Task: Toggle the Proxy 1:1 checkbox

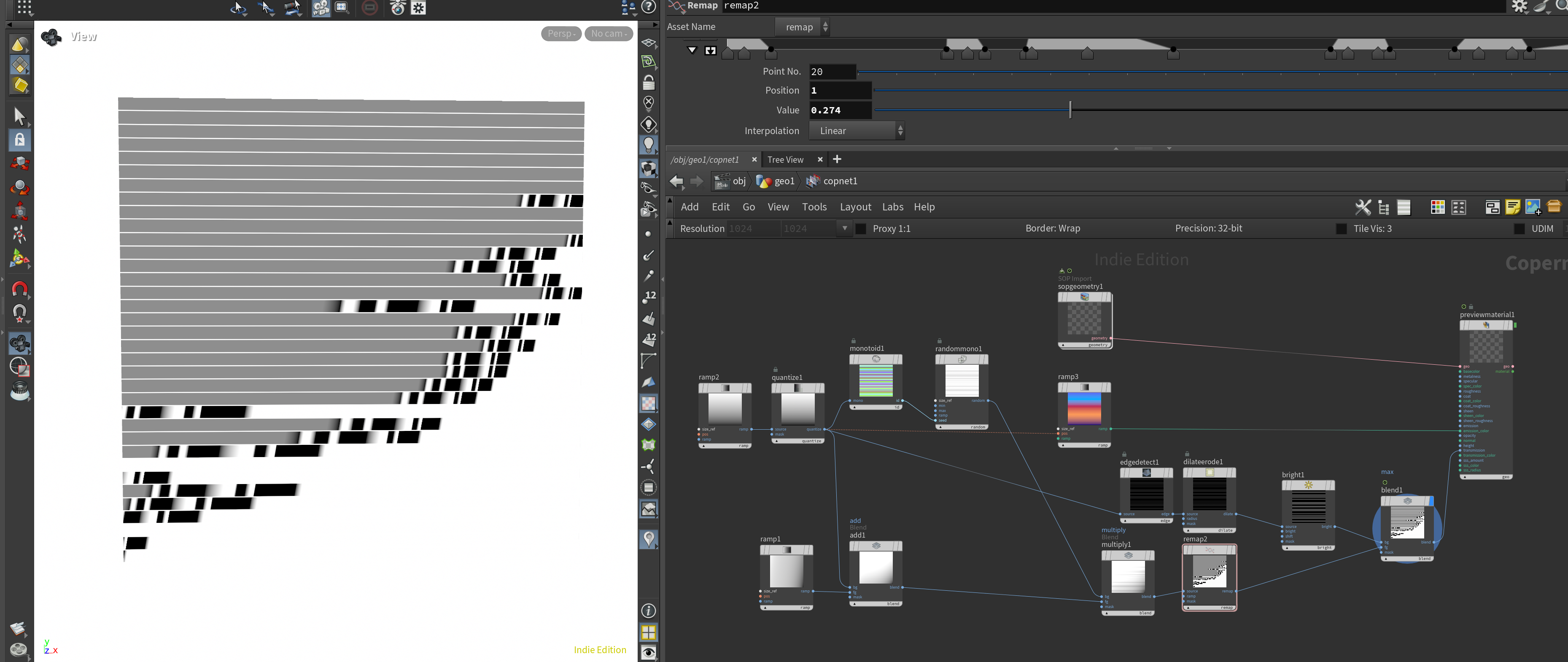Action: pos(861,229)
